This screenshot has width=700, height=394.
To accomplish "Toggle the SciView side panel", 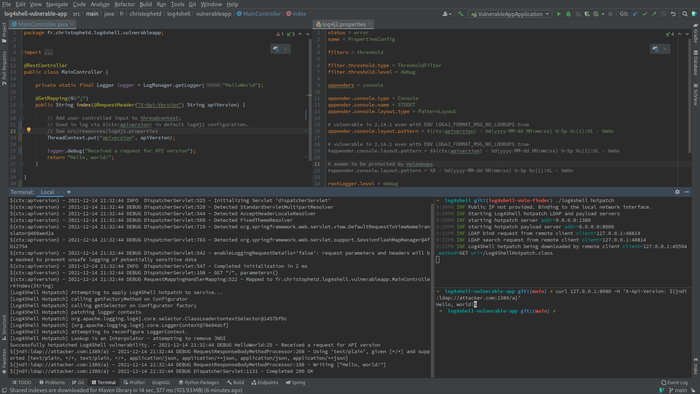I will tap(696, 95).
